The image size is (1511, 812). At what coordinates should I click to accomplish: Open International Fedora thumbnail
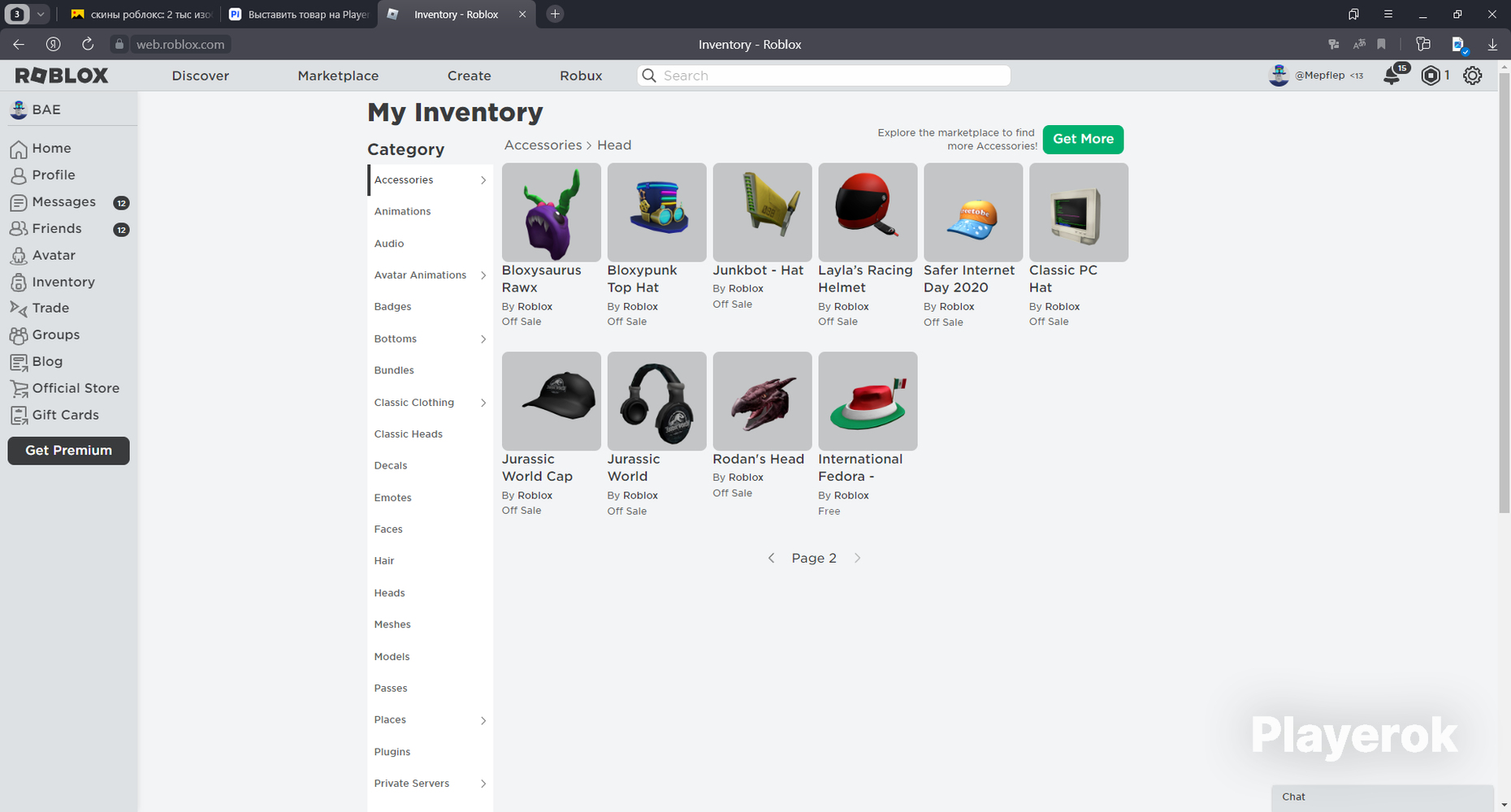(x=868, y=401)
